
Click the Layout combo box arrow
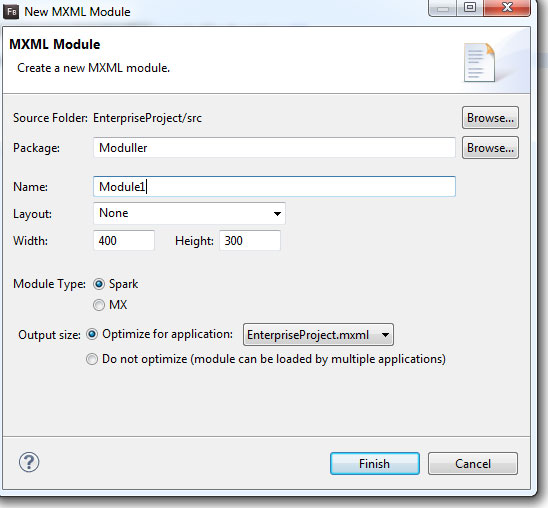click(x=277, y=214)
